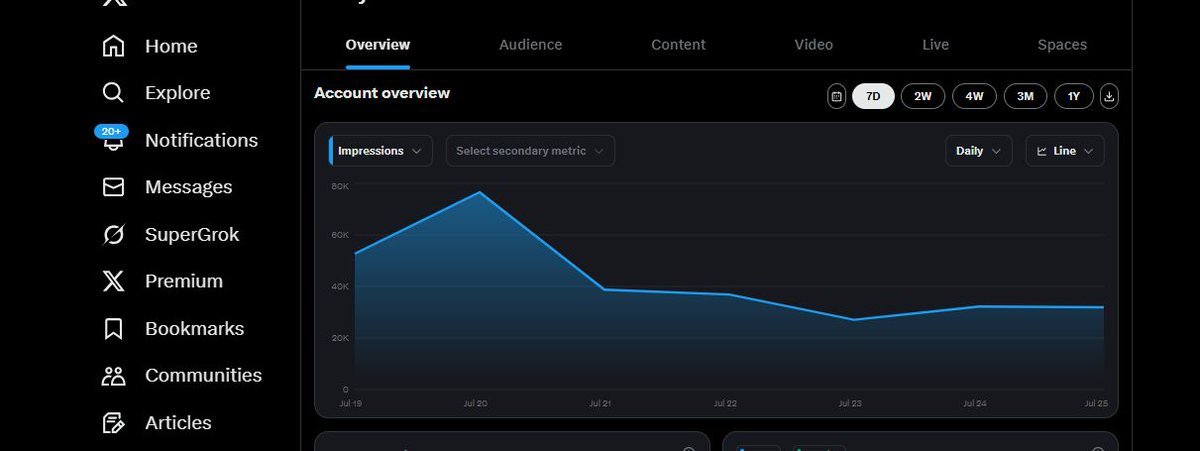Open Select secondary metric dropdown
The image size is (1200, 451).
pyautogui.click(x=530, y=151)
